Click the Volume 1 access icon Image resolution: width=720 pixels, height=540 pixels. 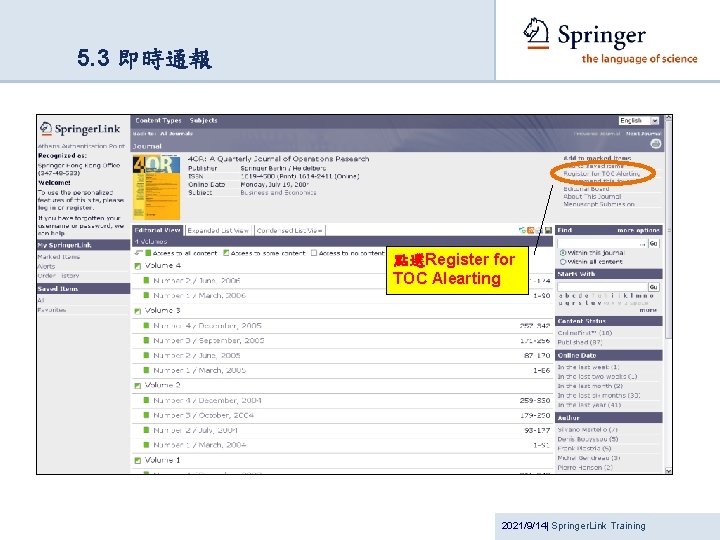point(137,461)
